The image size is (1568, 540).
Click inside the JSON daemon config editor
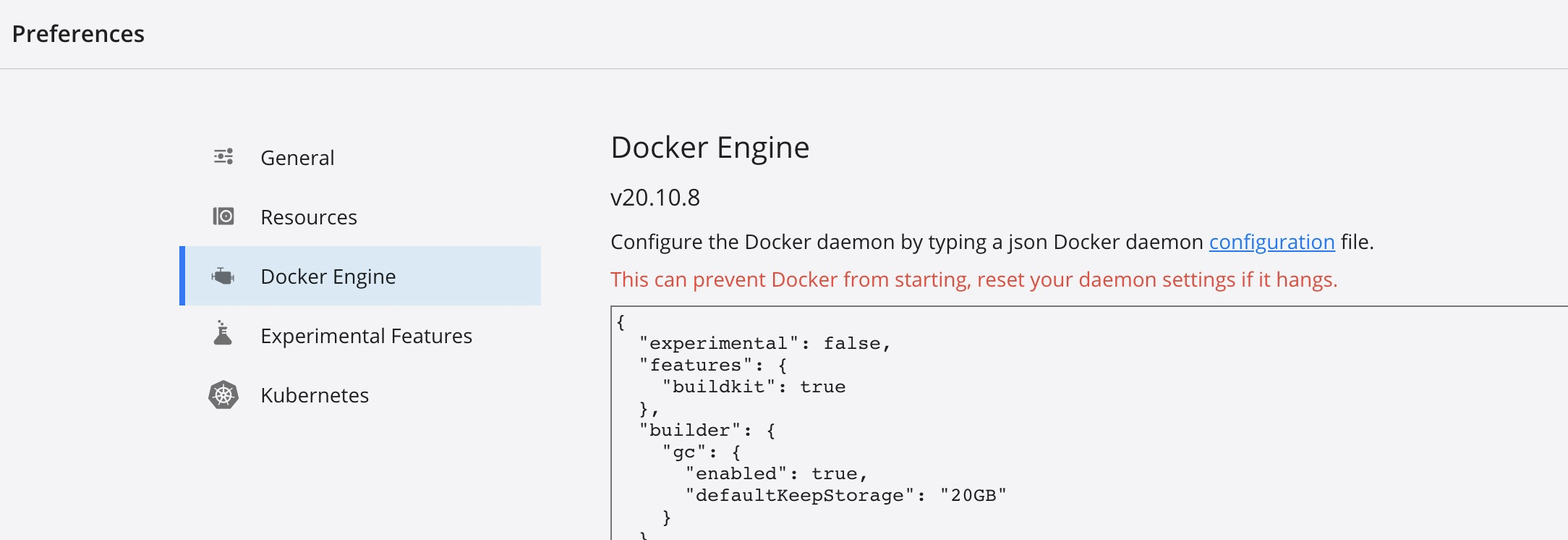click(x=1089, y=423)
